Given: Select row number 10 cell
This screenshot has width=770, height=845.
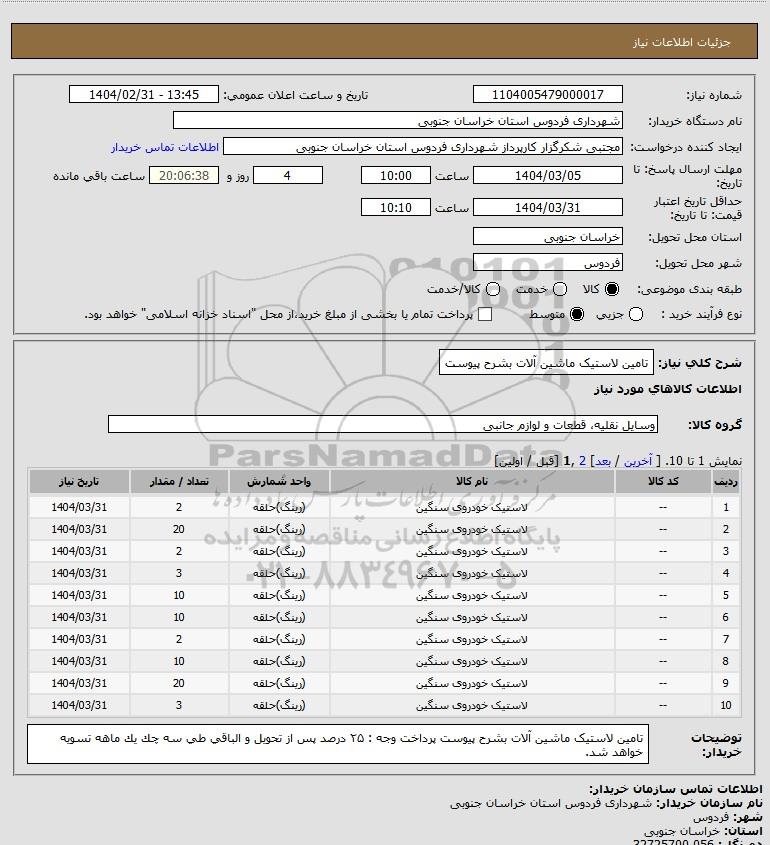Looking at the screenshot, I should [x=725, y=705].
